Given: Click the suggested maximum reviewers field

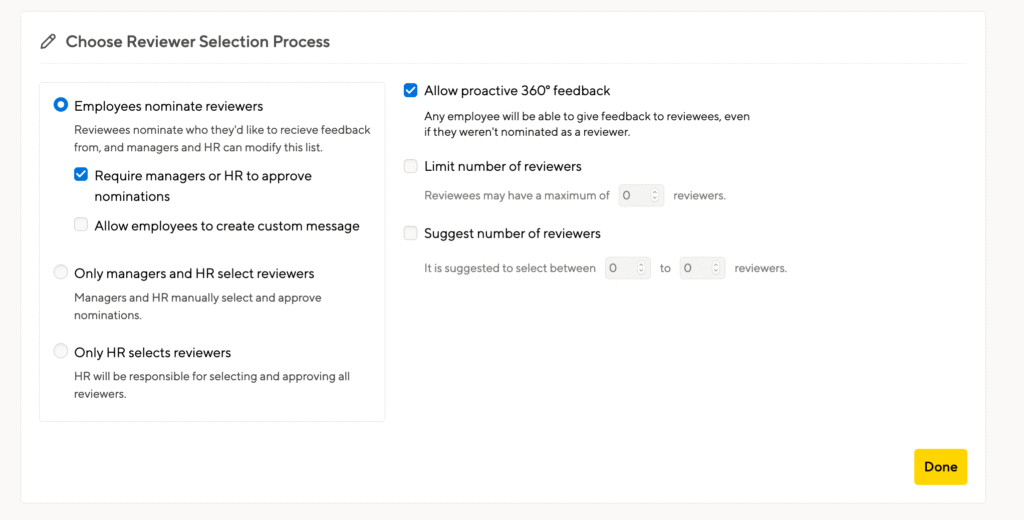Looking at the screenshot, I should (x=702, y=268).
